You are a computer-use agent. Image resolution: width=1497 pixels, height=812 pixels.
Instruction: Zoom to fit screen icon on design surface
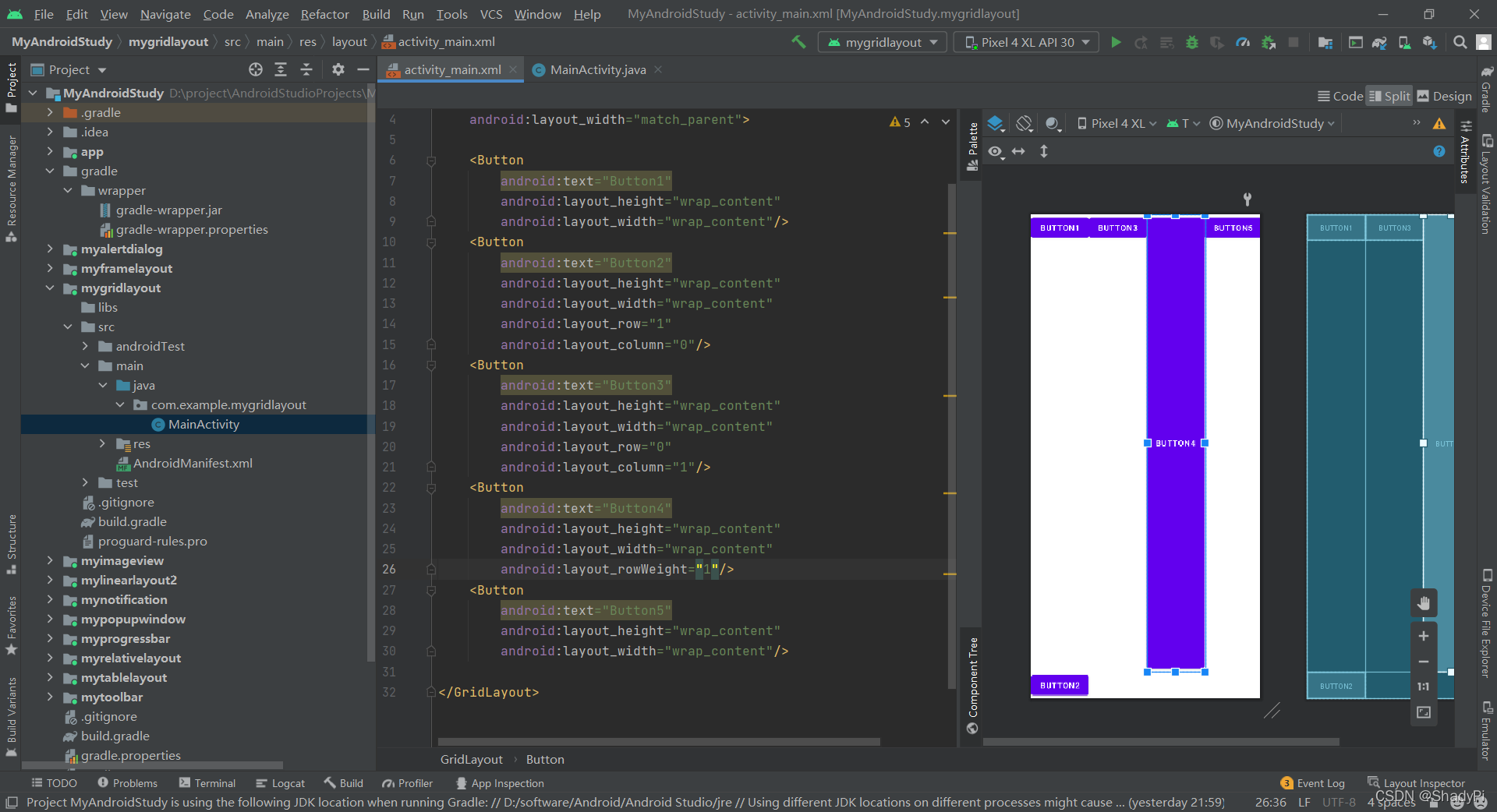tap(1423, 712)
